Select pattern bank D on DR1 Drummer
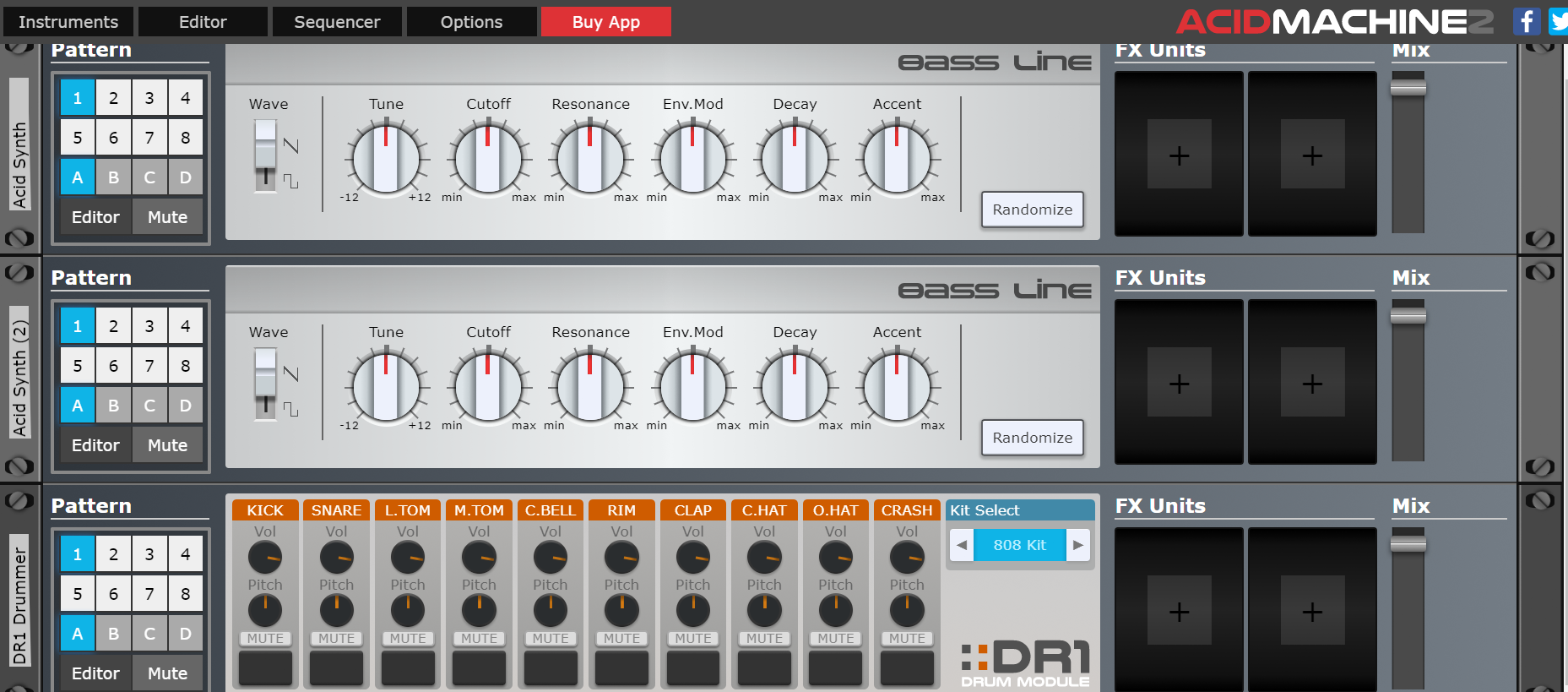This screenshot has height=692, width=1568. [x=186, y=634]
